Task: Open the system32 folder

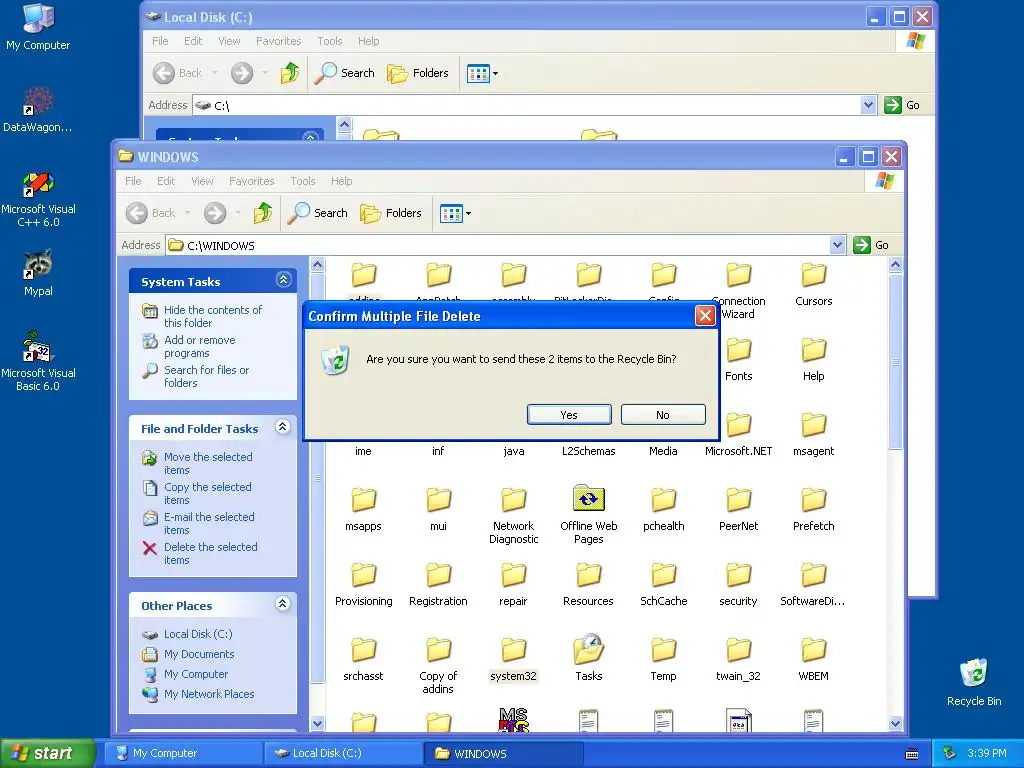Action: pyautogui.click(x=513, y=660)
